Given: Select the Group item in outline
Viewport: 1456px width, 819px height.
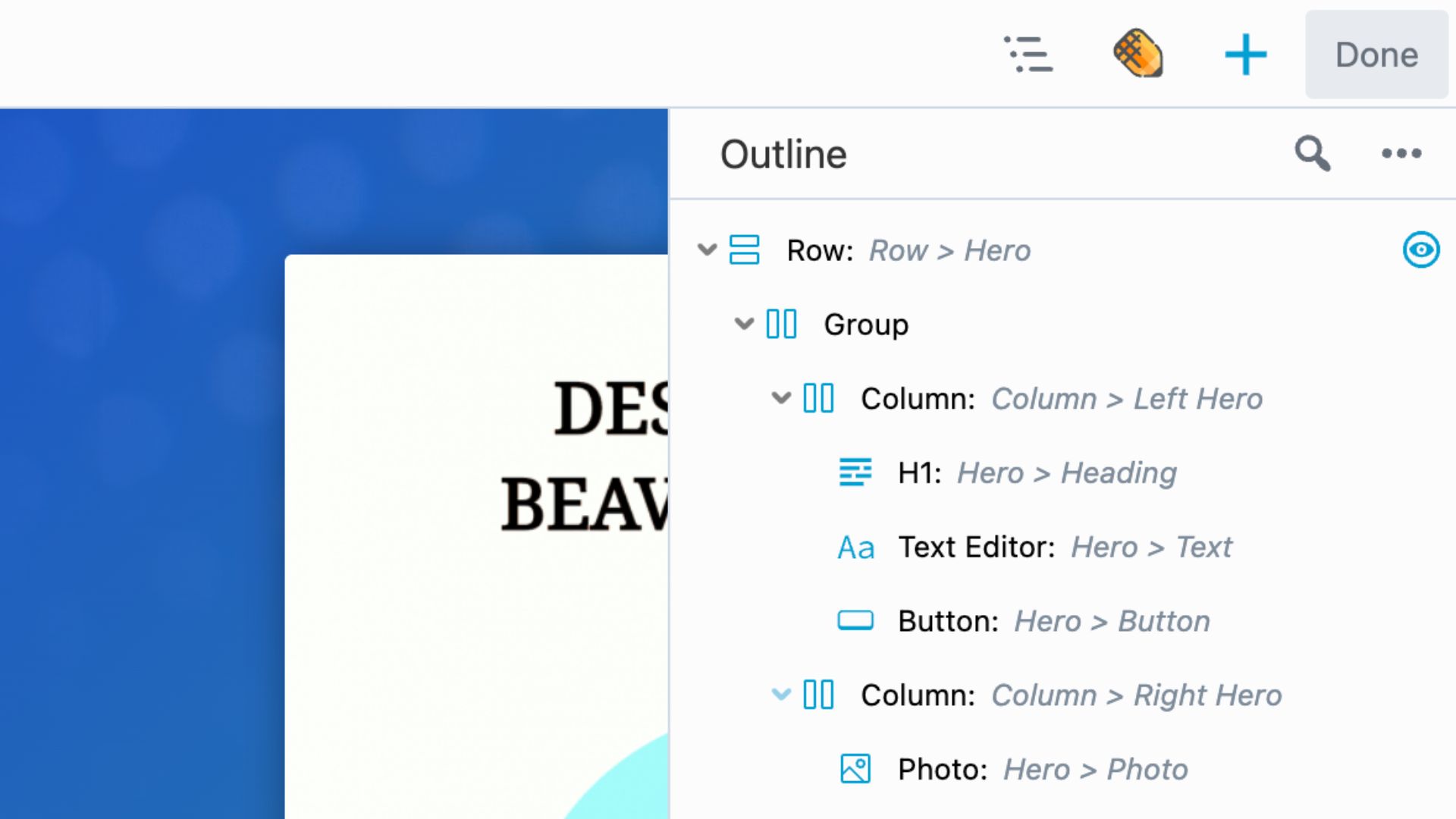Looking at the screenshot, I should (866, 325).
